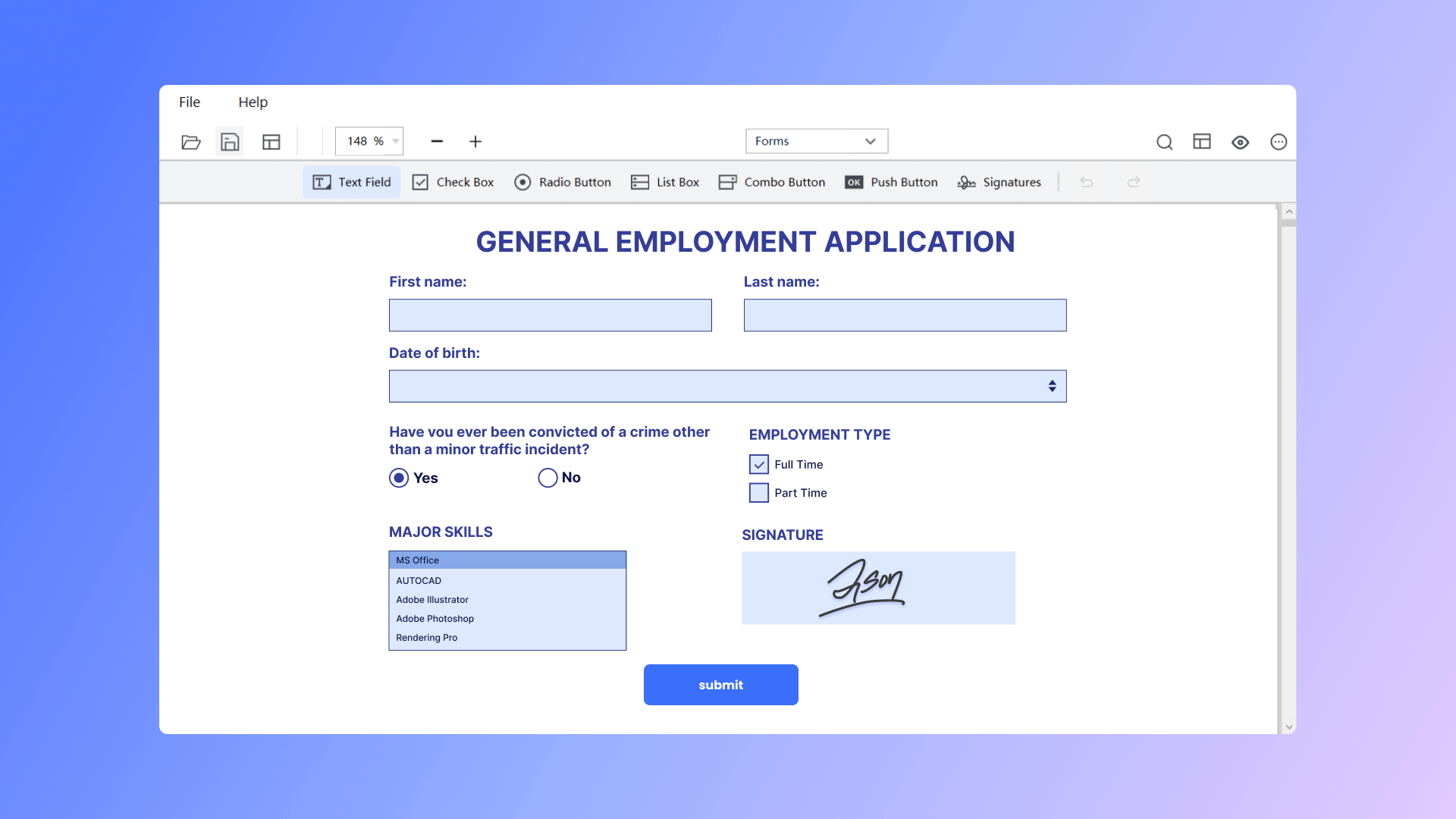Uncheck the Full Time checkbox

point(758,464)
